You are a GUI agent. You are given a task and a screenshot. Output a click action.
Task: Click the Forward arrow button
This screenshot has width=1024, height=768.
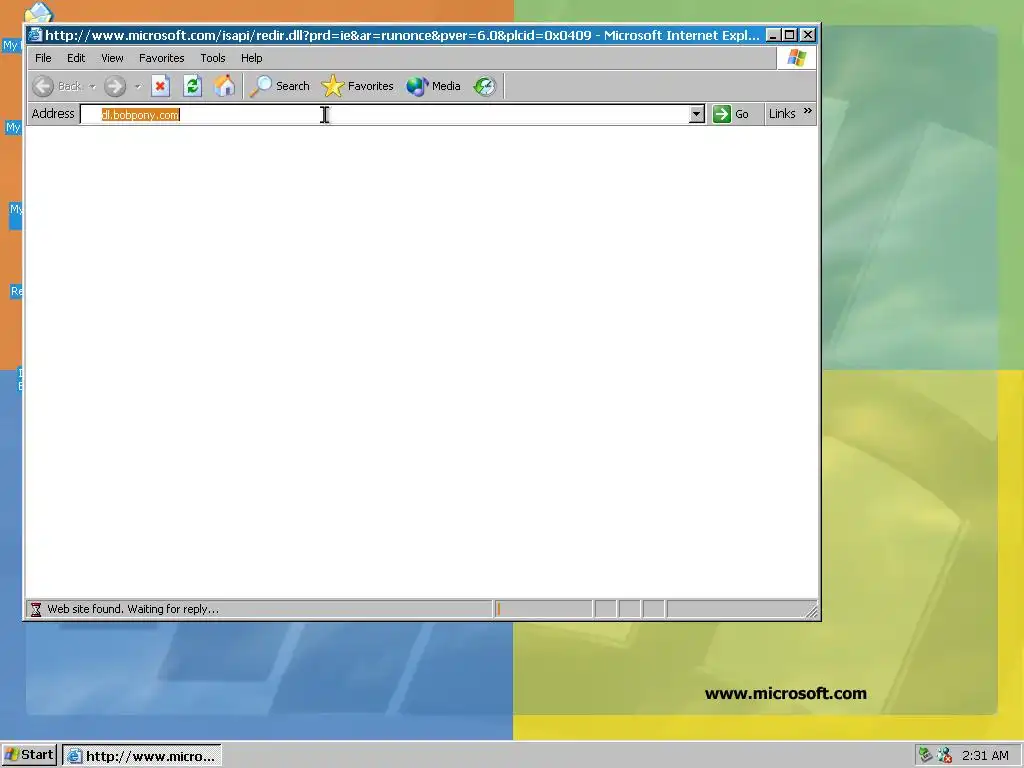[x=115, y=86]
